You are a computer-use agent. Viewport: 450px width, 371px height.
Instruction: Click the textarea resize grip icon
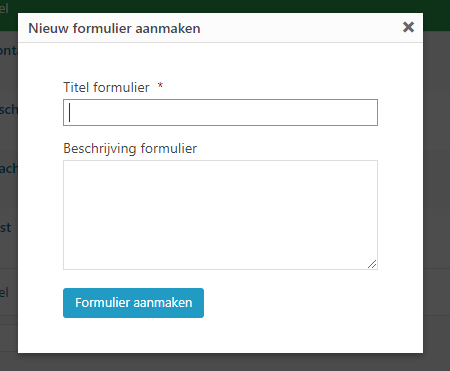click(x=372, y=264)
